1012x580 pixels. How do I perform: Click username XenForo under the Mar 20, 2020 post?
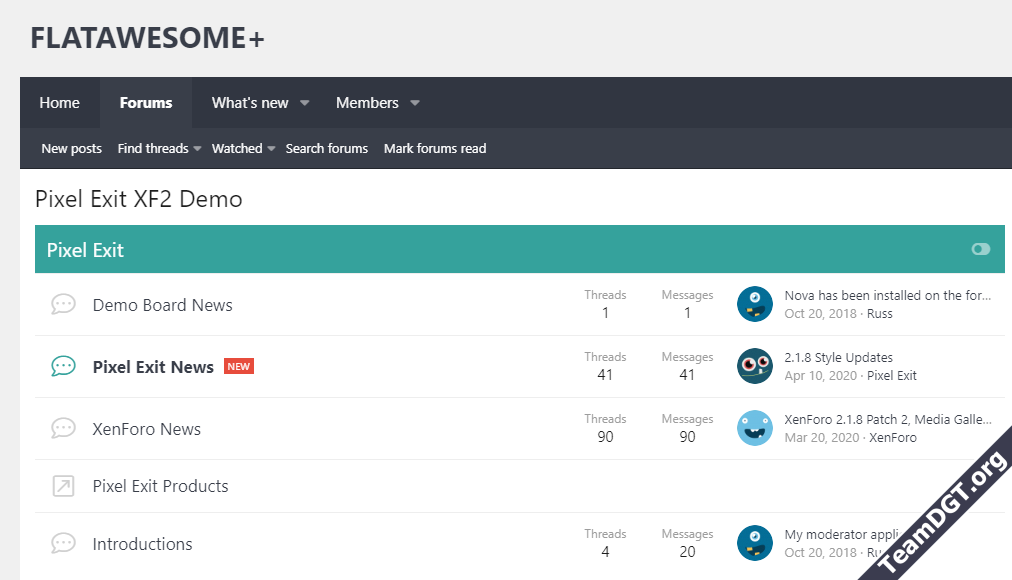(x=893, y=437)
